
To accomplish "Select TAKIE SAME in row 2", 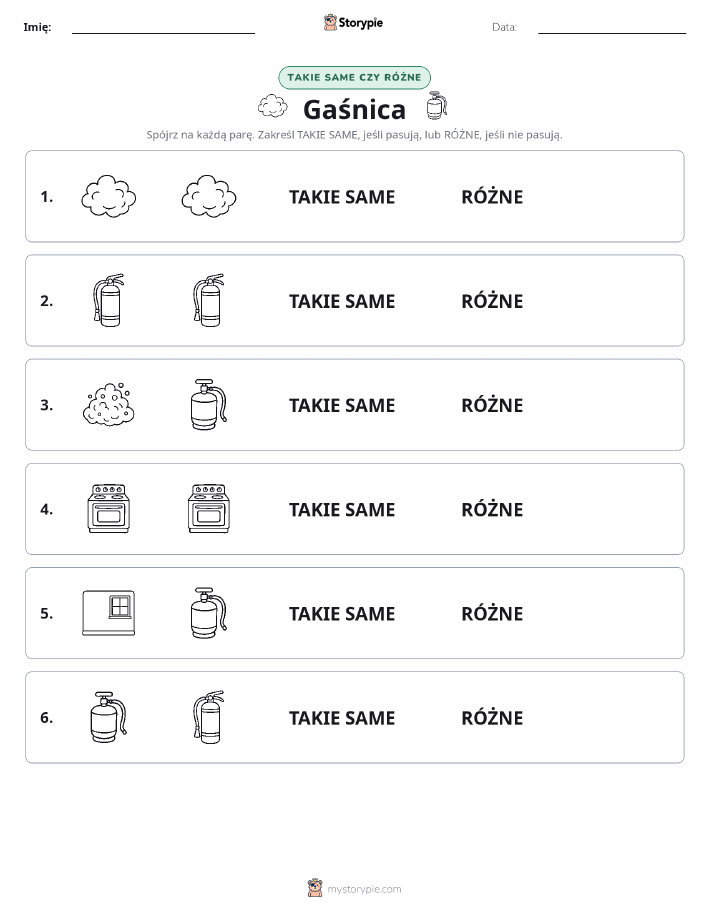I will tap(342, 301).
